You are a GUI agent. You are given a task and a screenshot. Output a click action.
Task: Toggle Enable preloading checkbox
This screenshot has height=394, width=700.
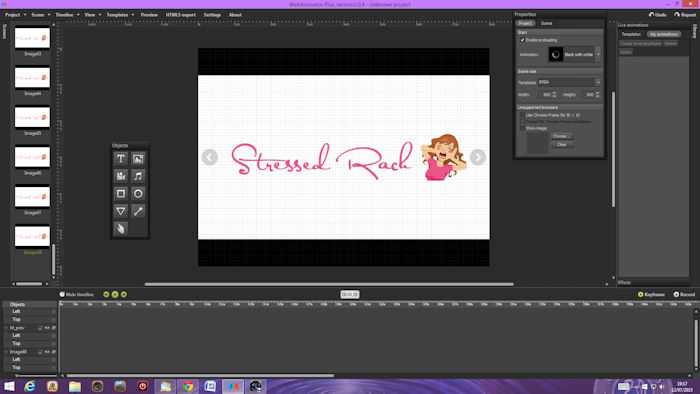click(x=522, y=40)
